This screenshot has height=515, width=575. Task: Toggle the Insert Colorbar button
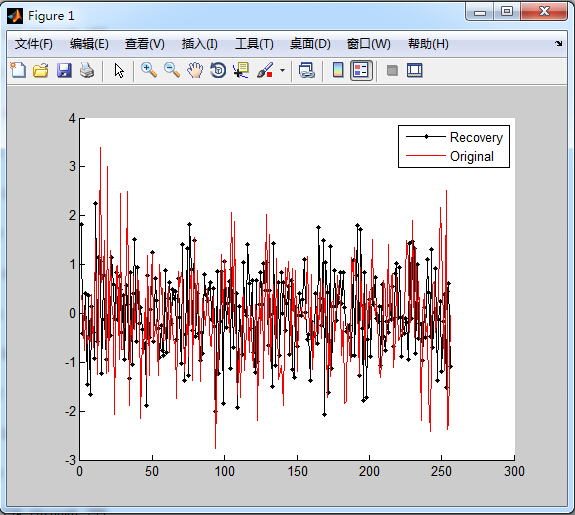(x=338, y=70)
